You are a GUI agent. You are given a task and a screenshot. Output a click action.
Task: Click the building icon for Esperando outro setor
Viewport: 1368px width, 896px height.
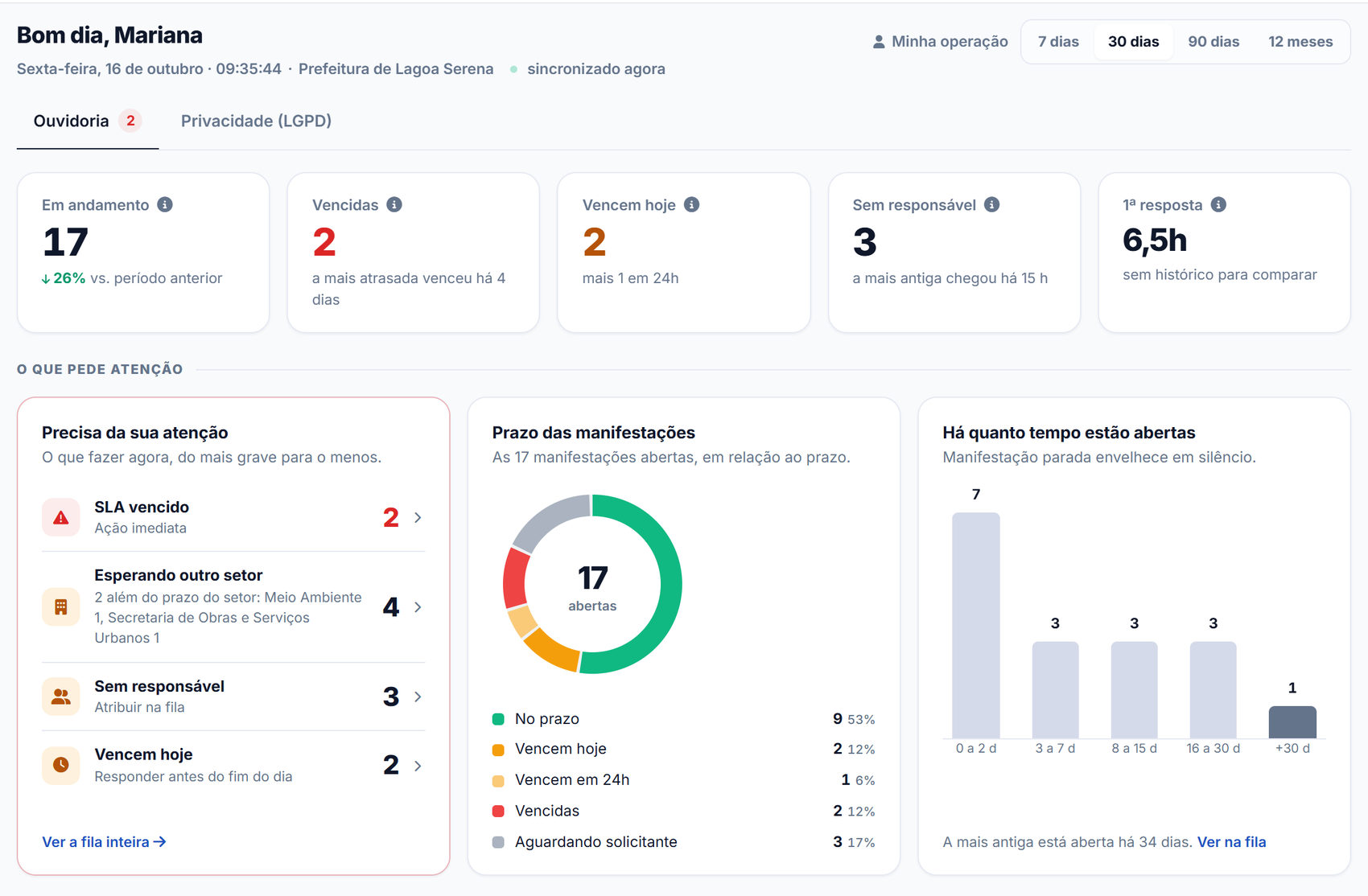click(x=61, y=606)
